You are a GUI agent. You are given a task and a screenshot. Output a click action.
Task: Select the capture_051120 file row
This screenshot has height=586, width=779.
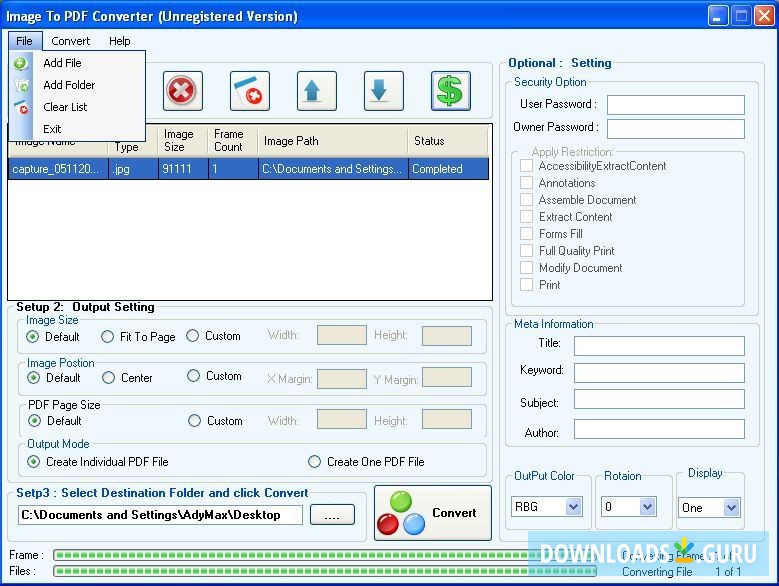248,169
